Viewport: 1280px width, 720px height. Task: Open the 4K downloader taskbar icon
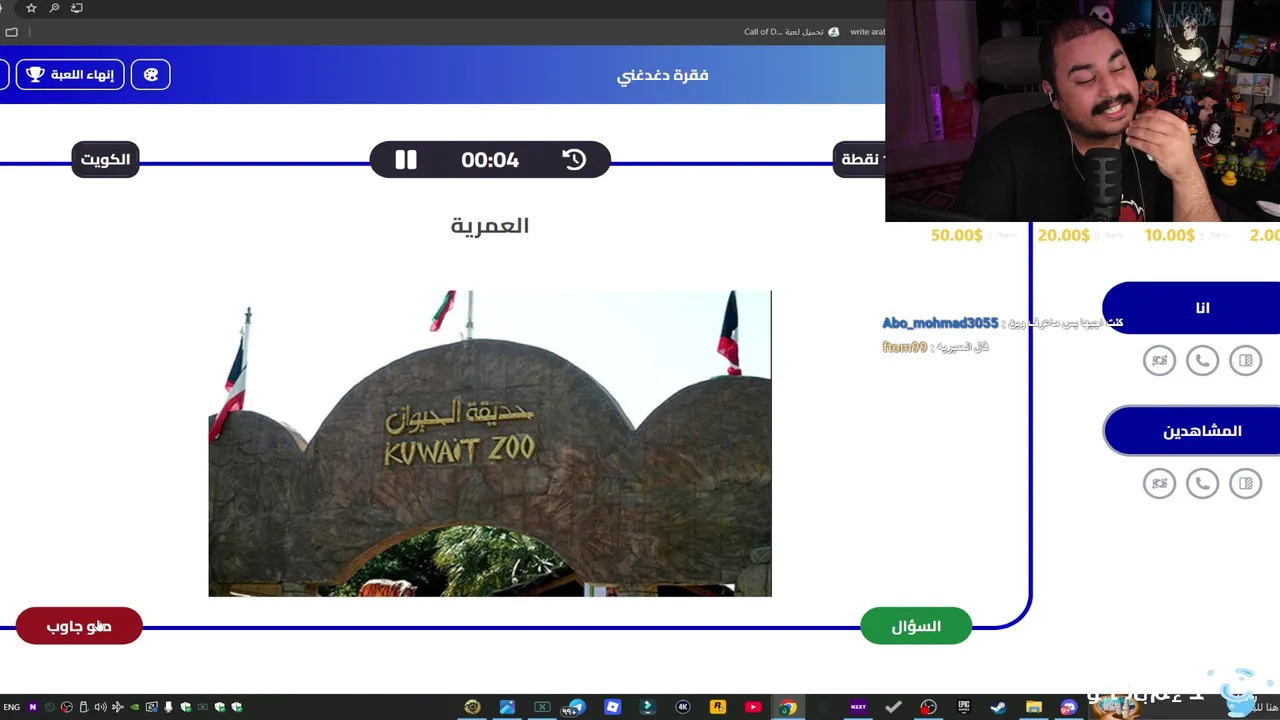pyautogui.click(x=683, y=707)
